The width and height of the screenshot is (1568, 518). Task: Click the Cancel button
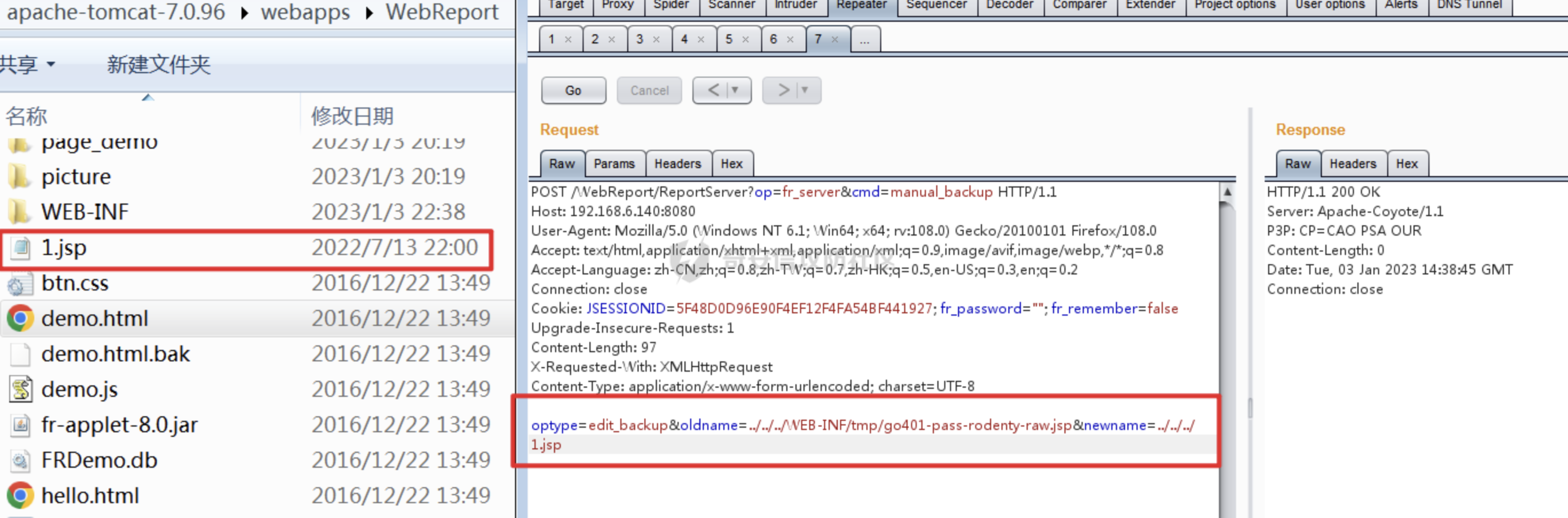[649, 90]
